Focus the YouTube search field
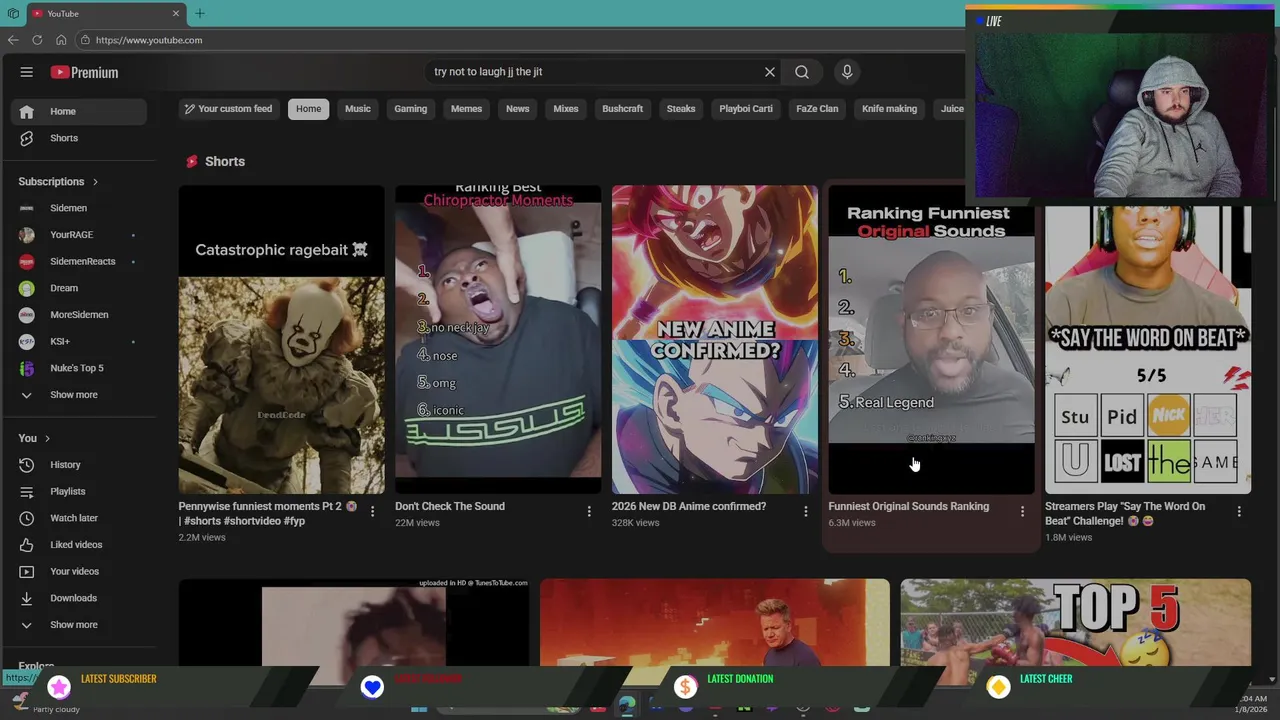The image size is (1280, 720). click(x=595, y=72)
